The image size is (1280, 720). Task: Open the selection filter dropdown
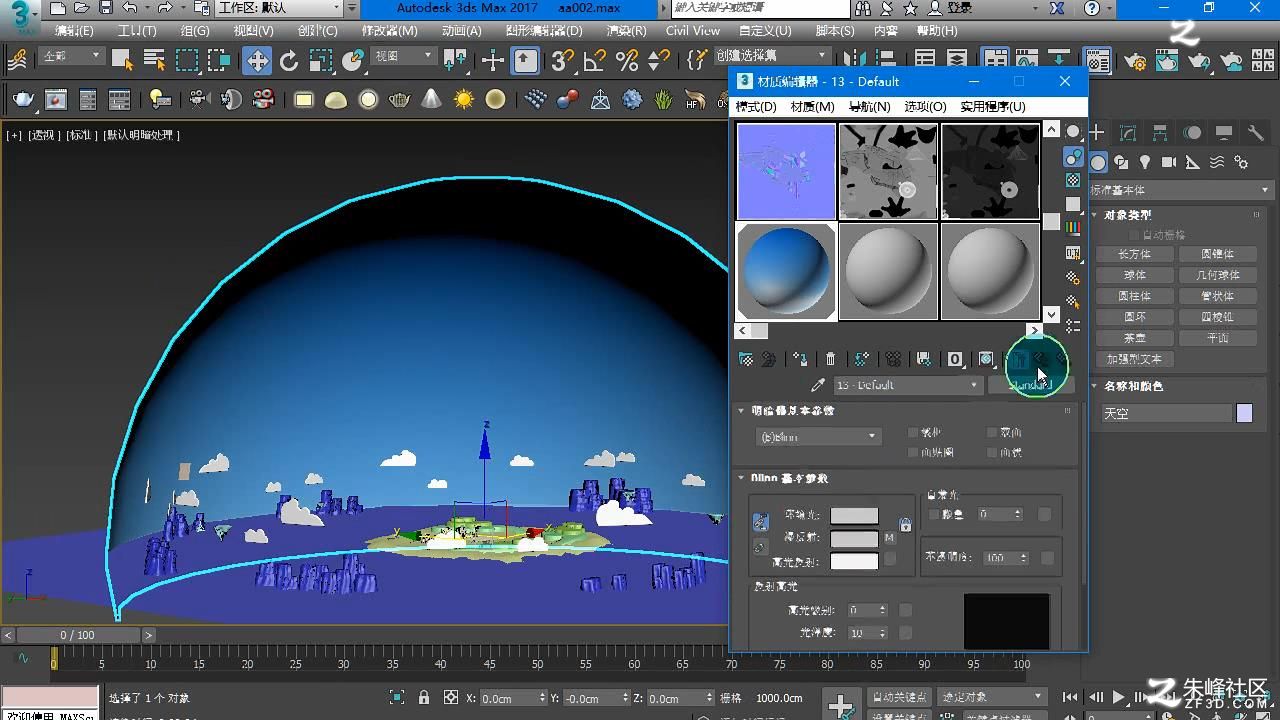tap(71, 57)
